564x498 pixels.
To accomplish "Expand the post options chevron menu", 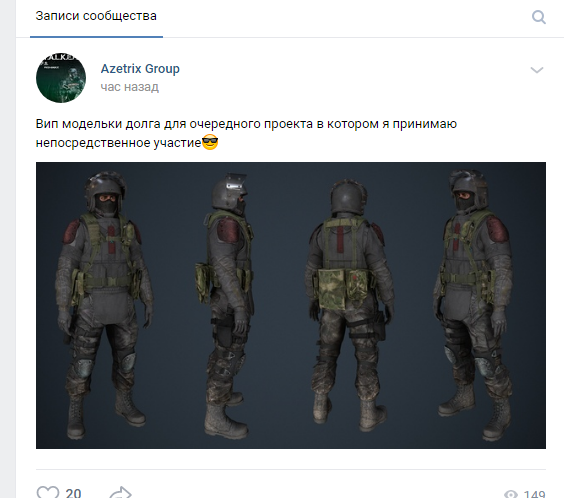I will [537, 70].
